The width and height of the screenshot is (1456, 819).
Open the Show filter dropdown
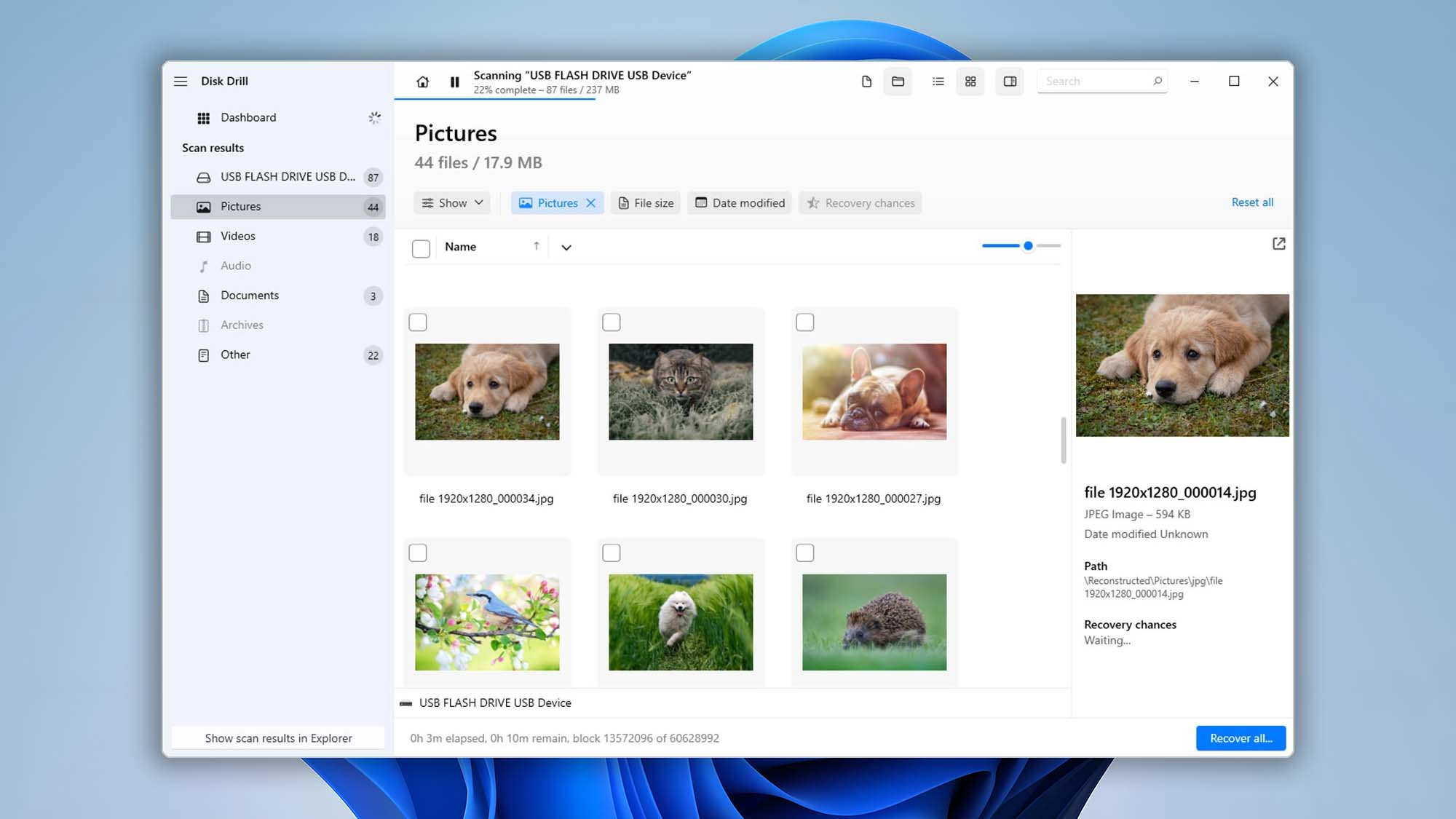pos(451,202)
